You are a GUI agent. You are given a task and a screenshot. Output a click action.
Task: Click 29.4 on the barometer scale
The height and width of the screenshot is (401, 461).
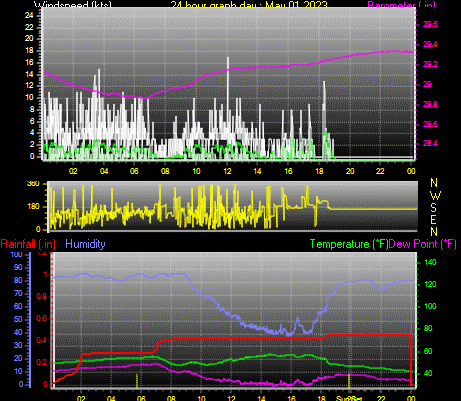pyautogui.click(x=430, y=44)
